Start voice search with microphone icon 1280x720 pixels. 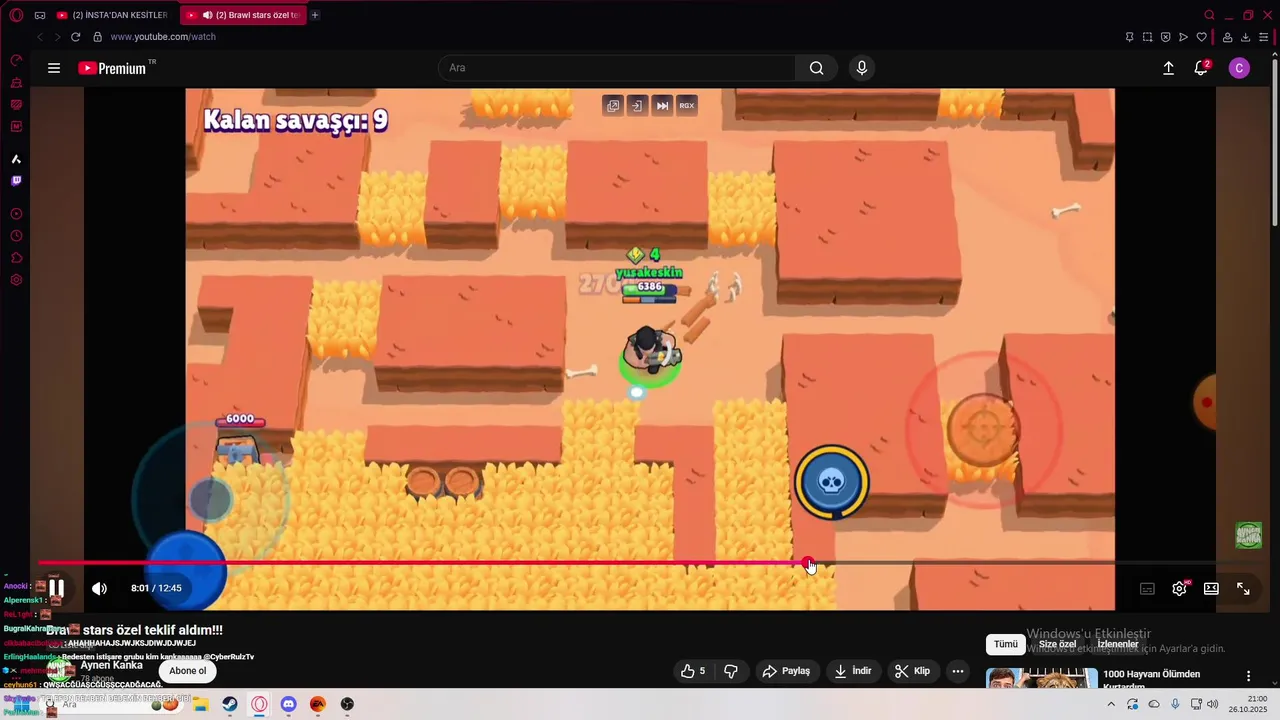[x=862, y=68]
